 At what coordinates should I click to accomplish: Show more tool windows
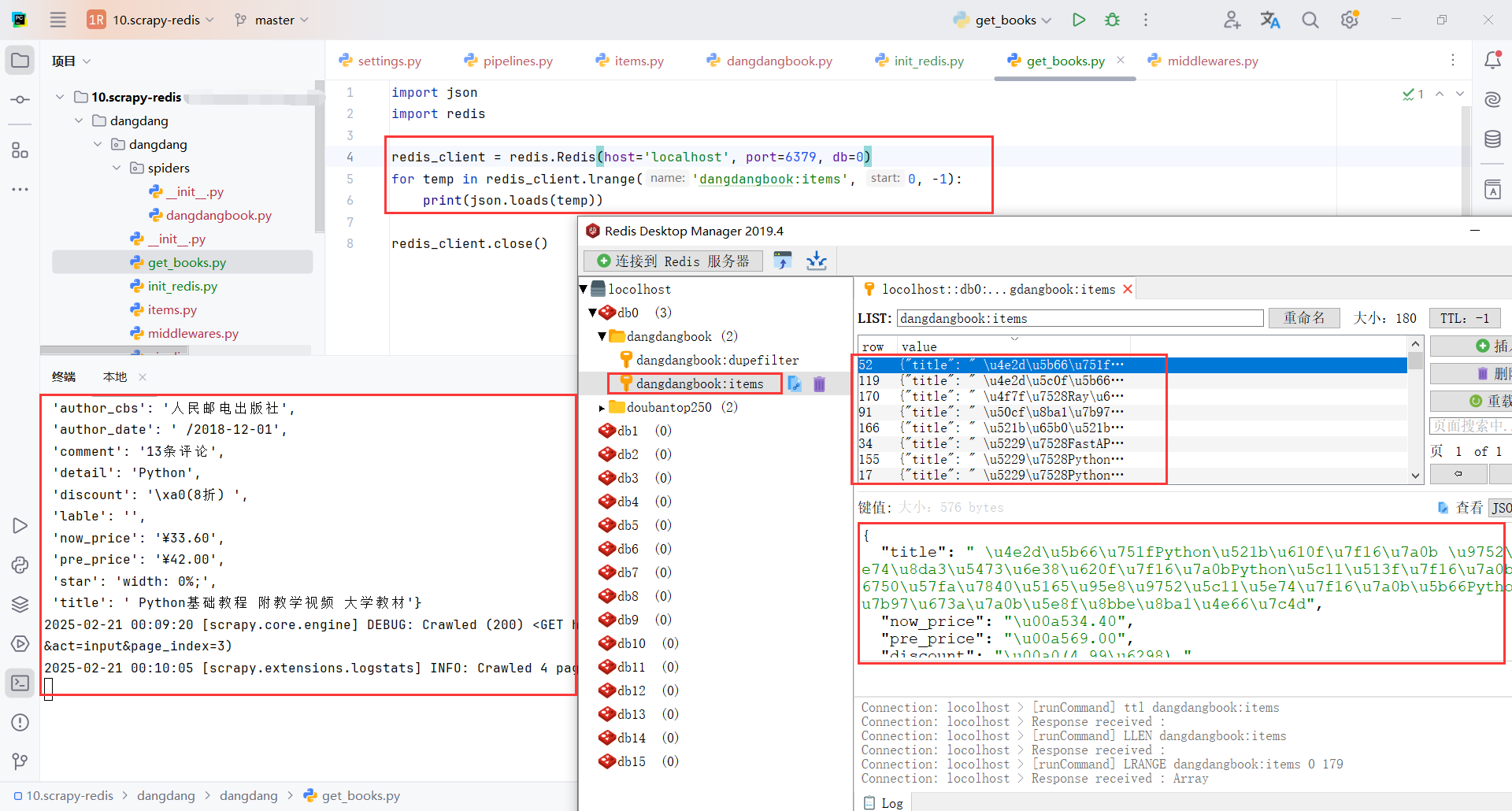click(20, 190)
